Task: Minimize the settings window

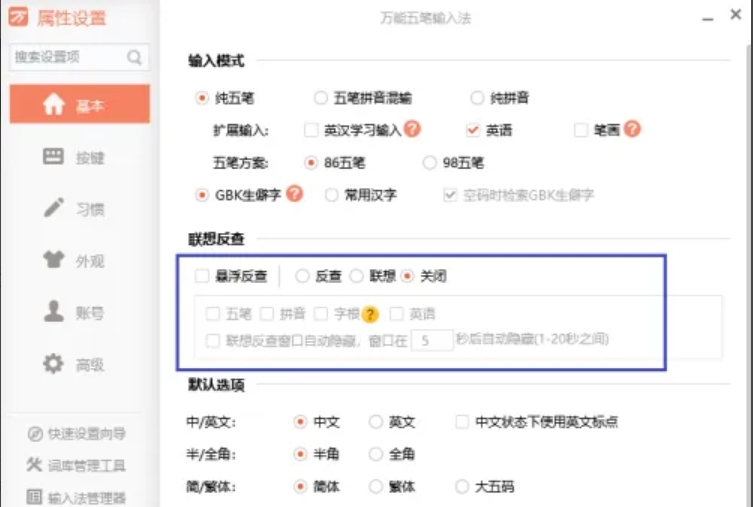Action: click(707, 19)
